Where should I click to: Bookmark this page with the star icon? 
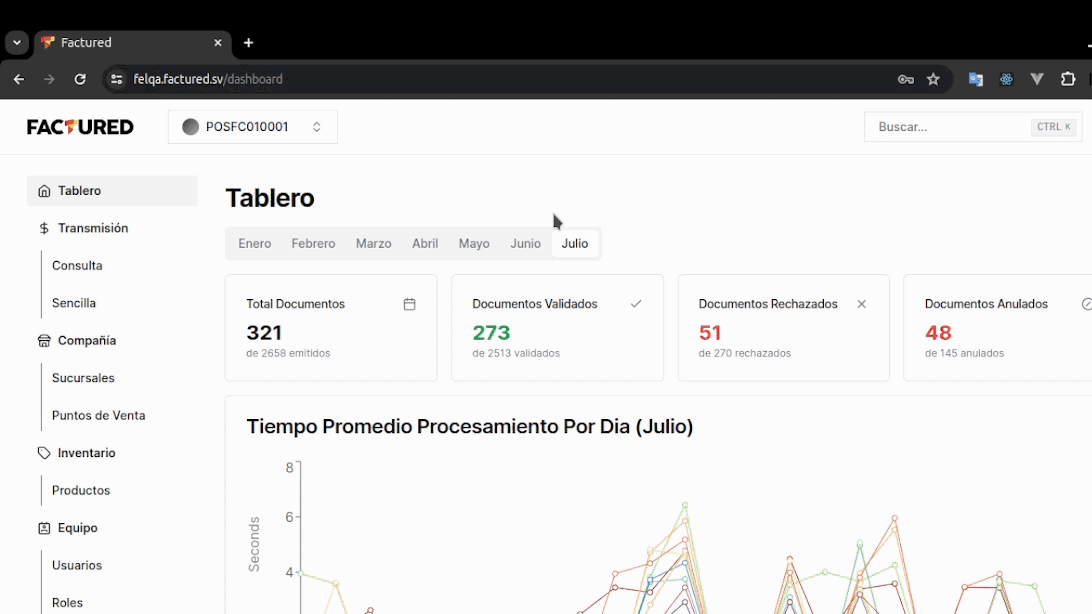(x=933, y=79)
